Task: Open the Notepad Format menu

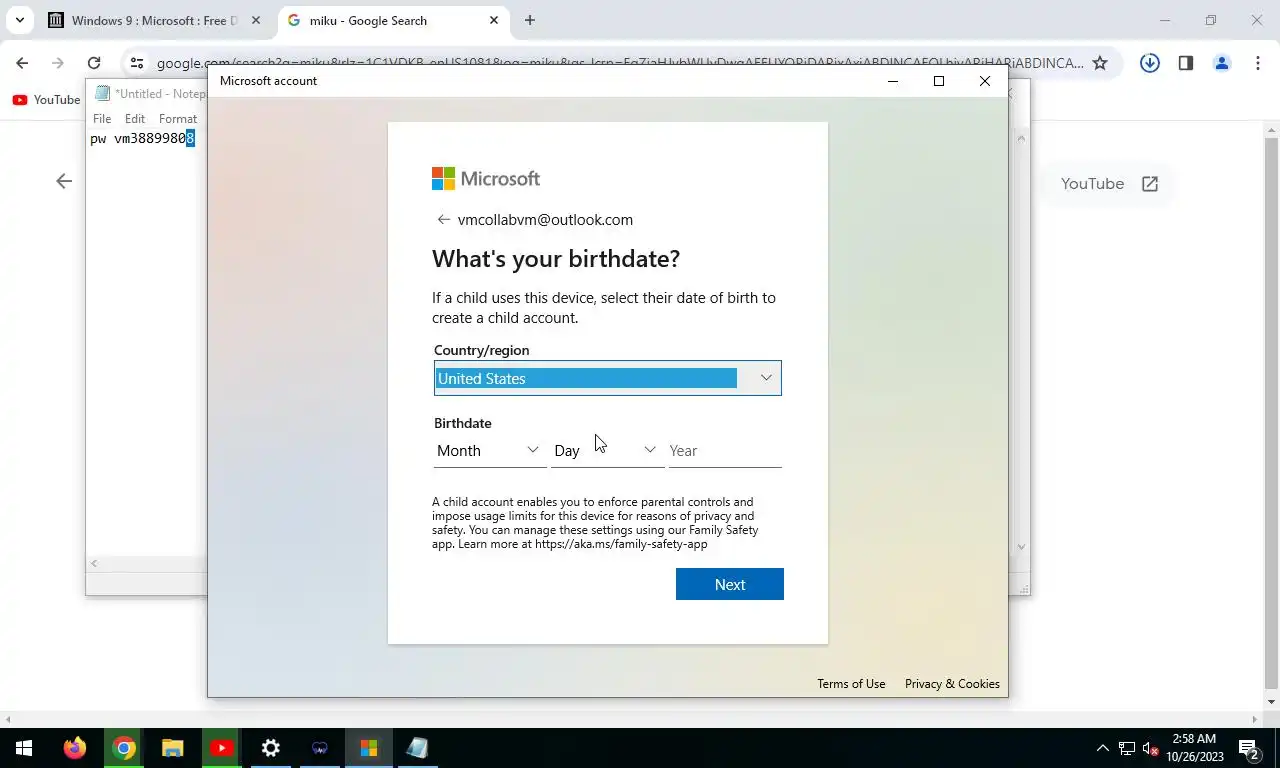Action: [x=178, y=118]
